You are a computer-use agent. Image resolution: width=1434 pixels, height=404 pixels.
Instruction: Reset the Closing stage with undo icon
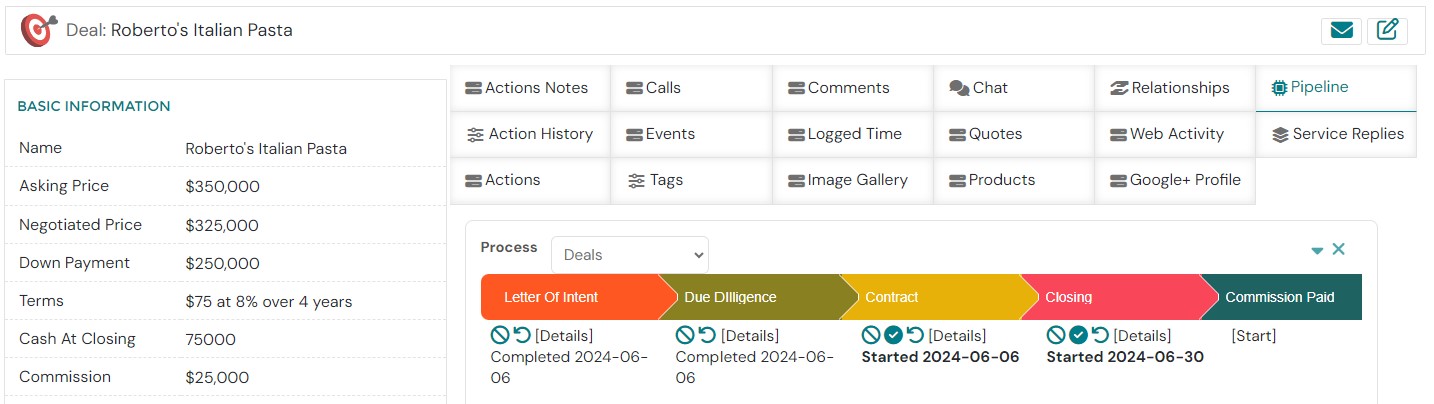coord(1100,335)
